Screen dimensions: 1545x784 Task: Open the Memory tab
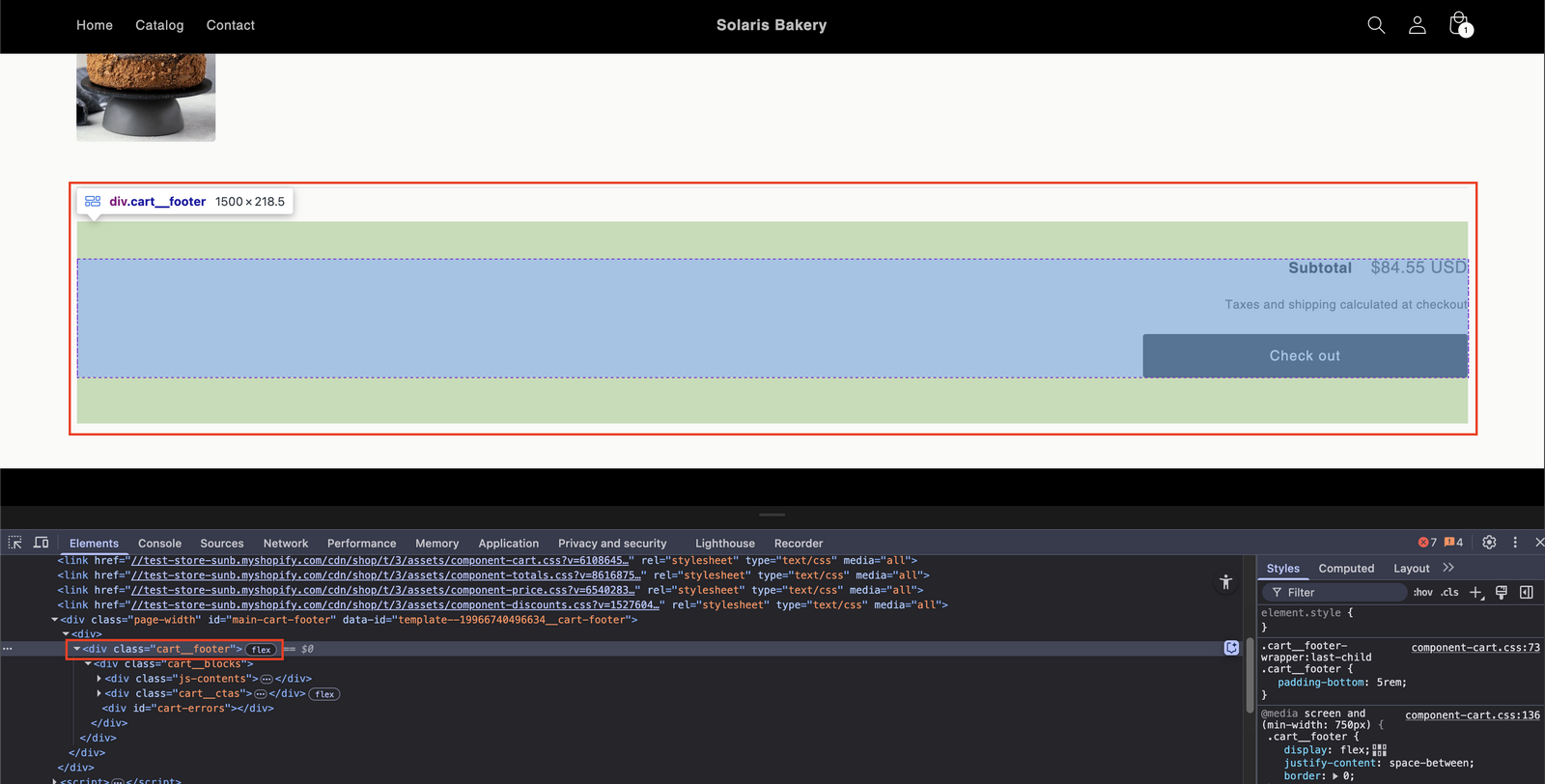tap(436, 544)
